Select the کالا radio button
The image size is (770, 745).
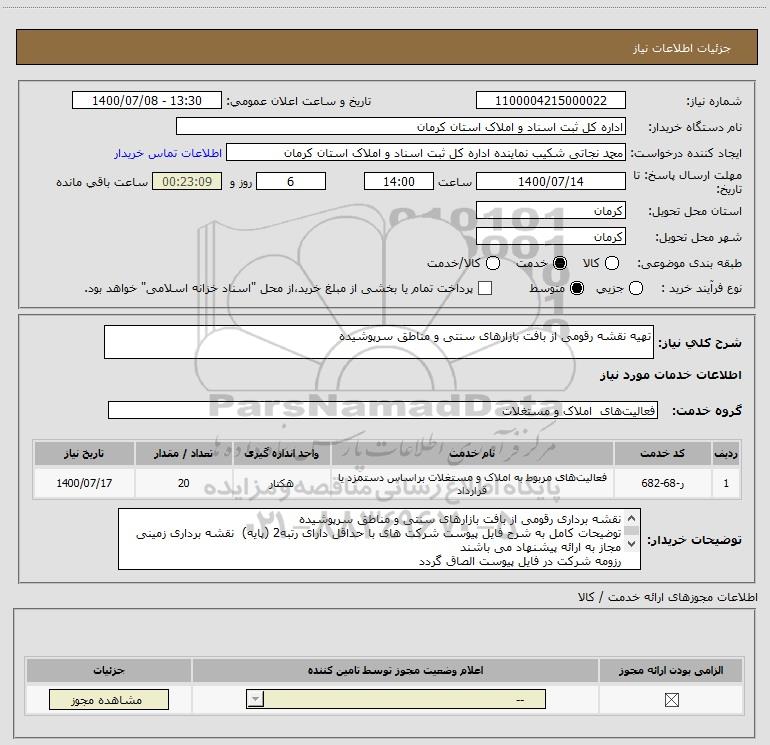coord(612,263)
